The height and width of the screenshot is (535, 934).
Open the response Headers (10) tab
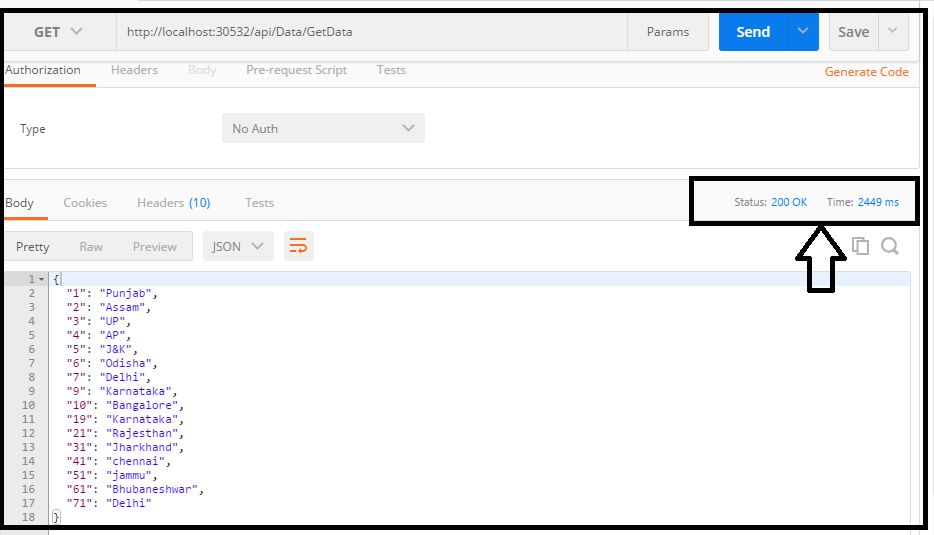click(173, 203)
